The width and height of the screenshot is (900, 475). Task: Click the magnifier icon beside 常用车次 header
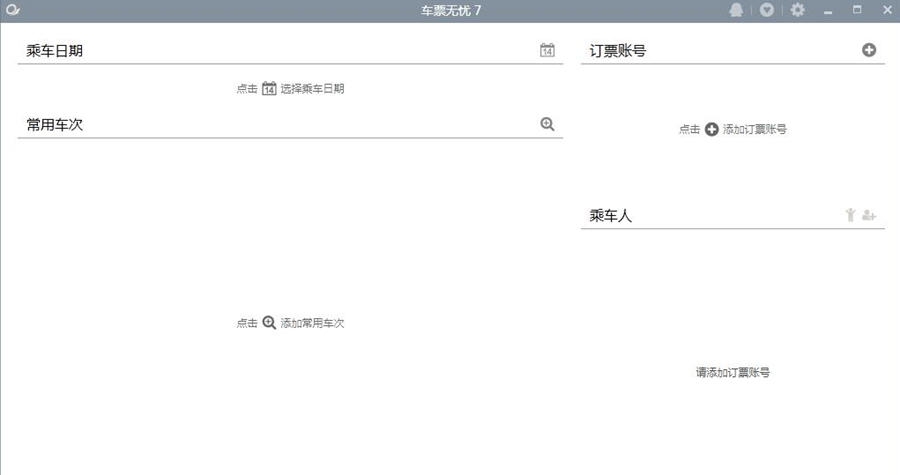[548, 124]
